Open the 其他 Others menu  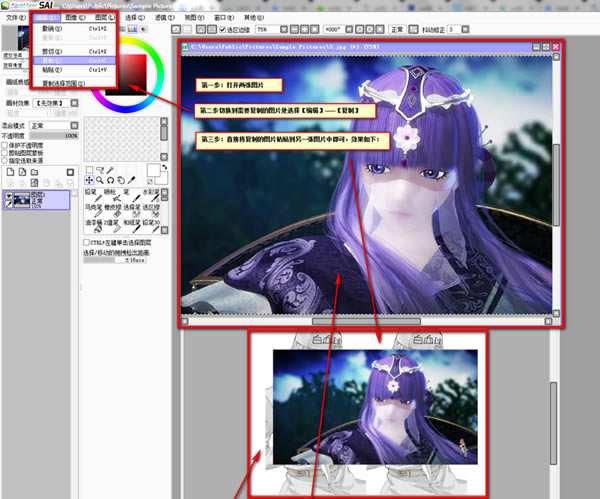click(x=254, y=18)
